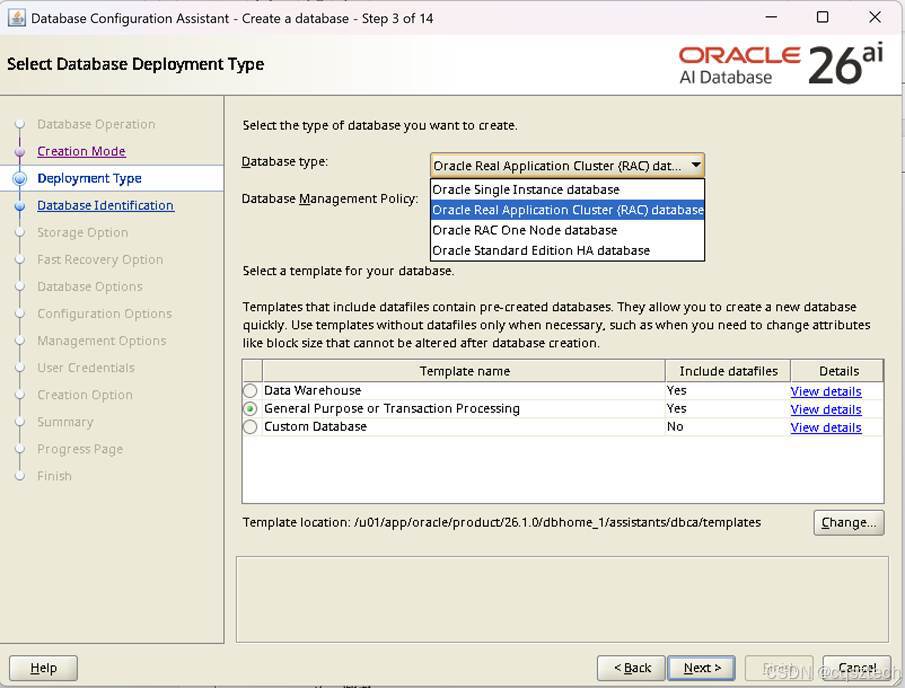Open the Database type combo box

(567, 166)
